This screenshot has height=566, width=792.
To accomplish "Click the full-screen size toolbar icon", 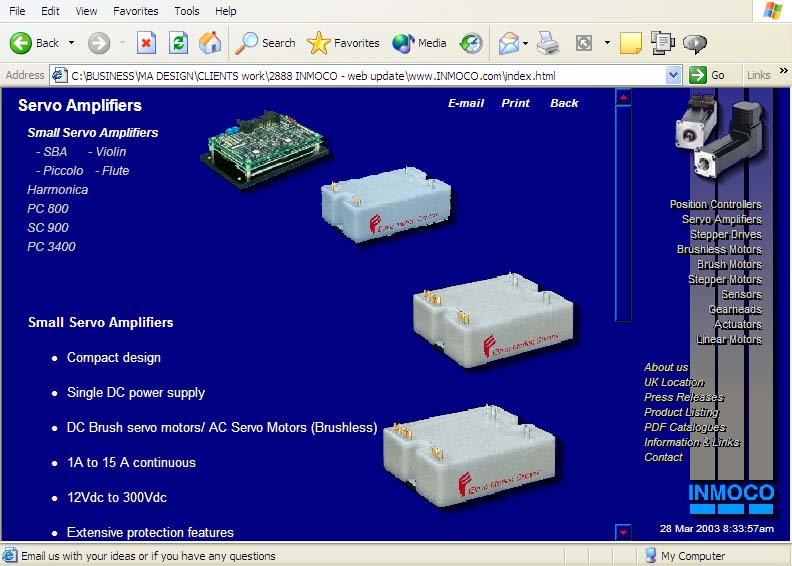I will [x=584, y=43].
